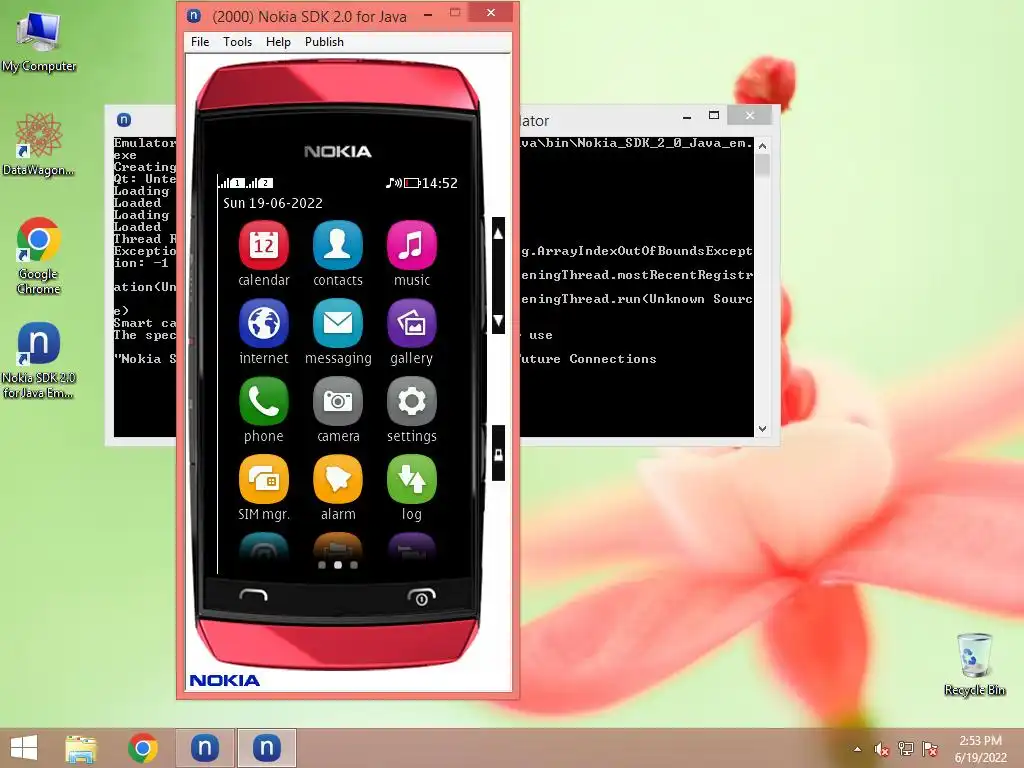This screenshot has height=768, width=1024.
Task: Tap the home screen page indicator dots
Action: (338, 565)
